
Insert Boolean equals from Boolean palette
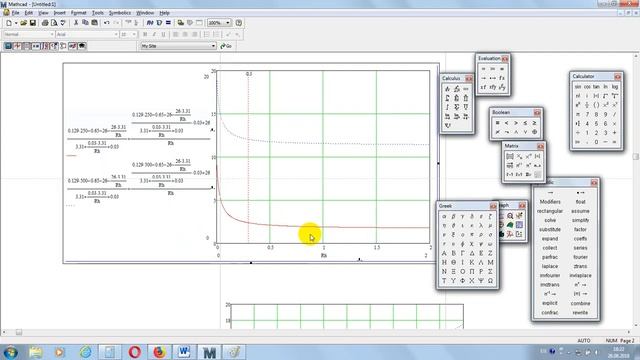497,123
